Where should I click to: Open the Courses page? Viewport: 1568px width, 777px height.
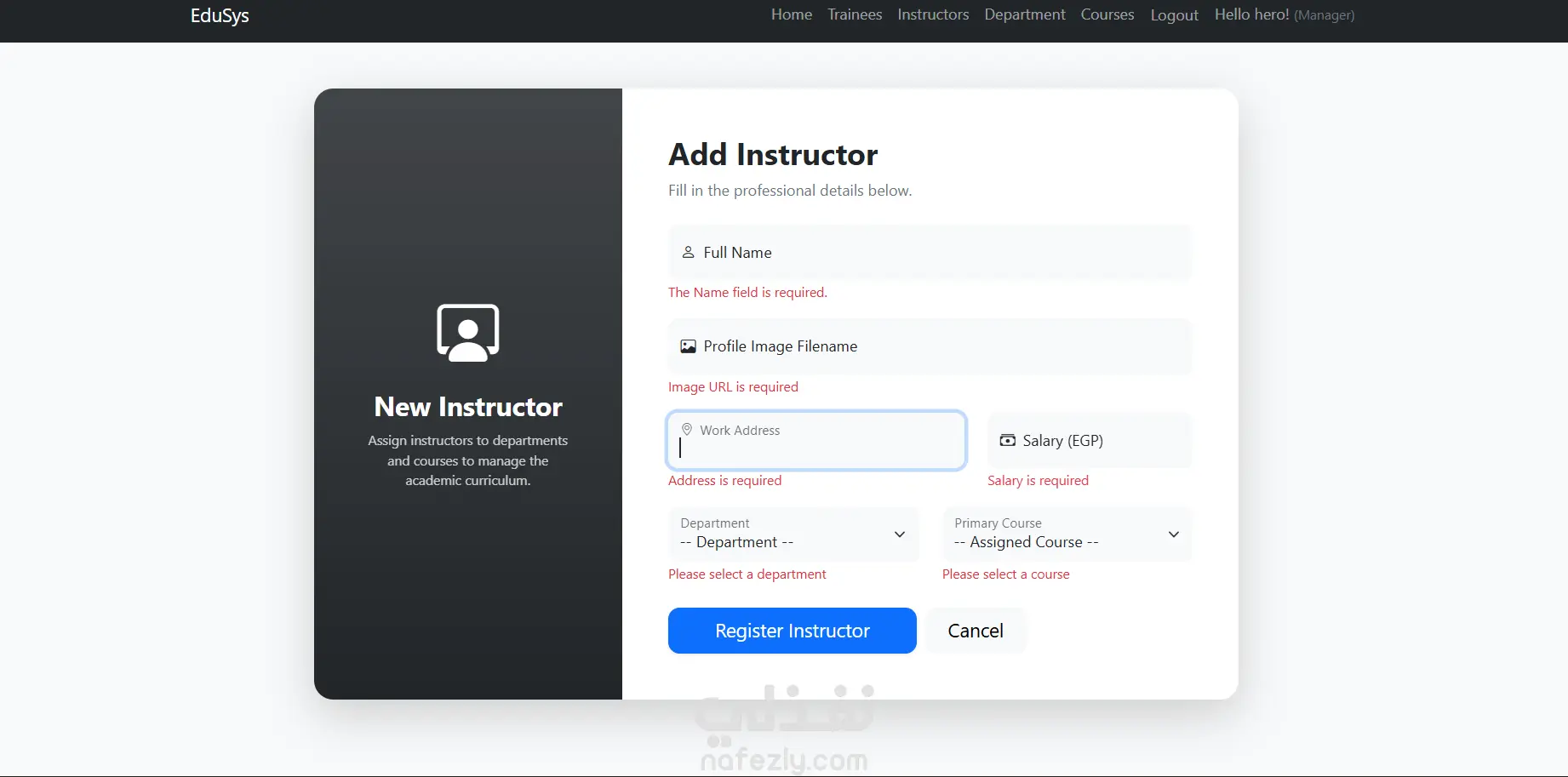coord(1107,14)
